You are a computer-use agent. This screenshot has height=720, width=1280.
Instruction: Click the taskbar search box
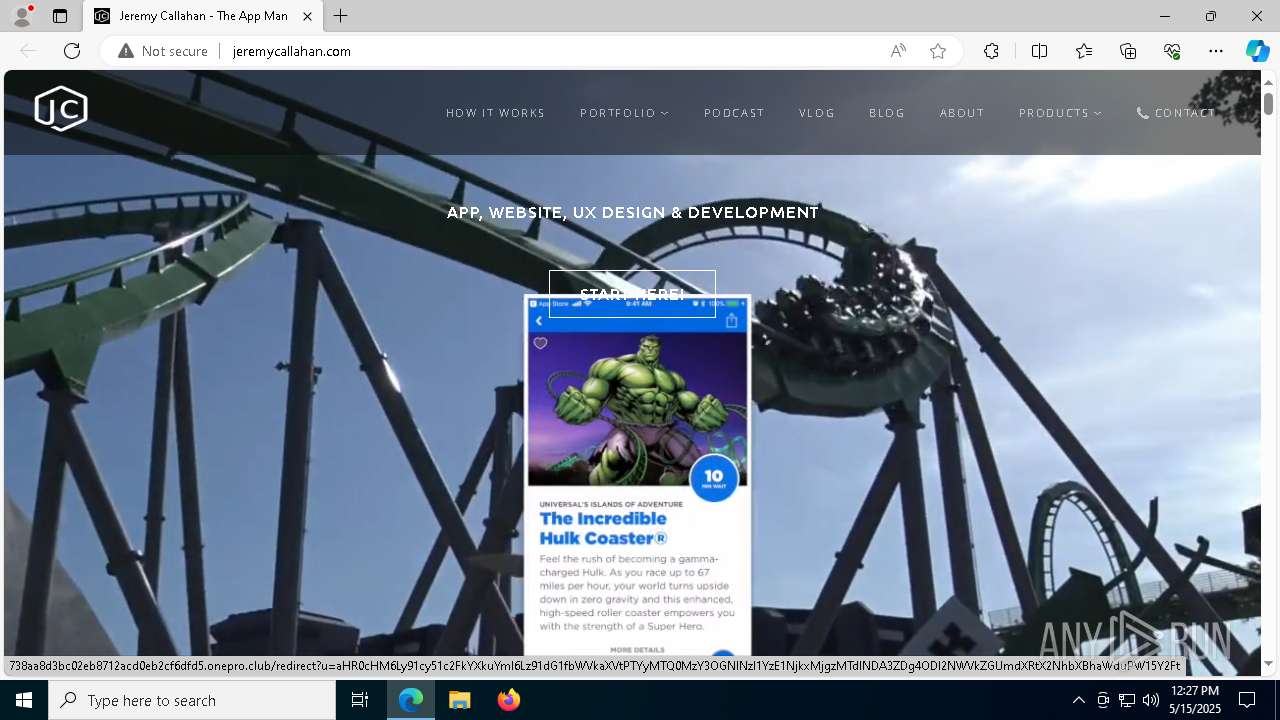coord(192,700)
